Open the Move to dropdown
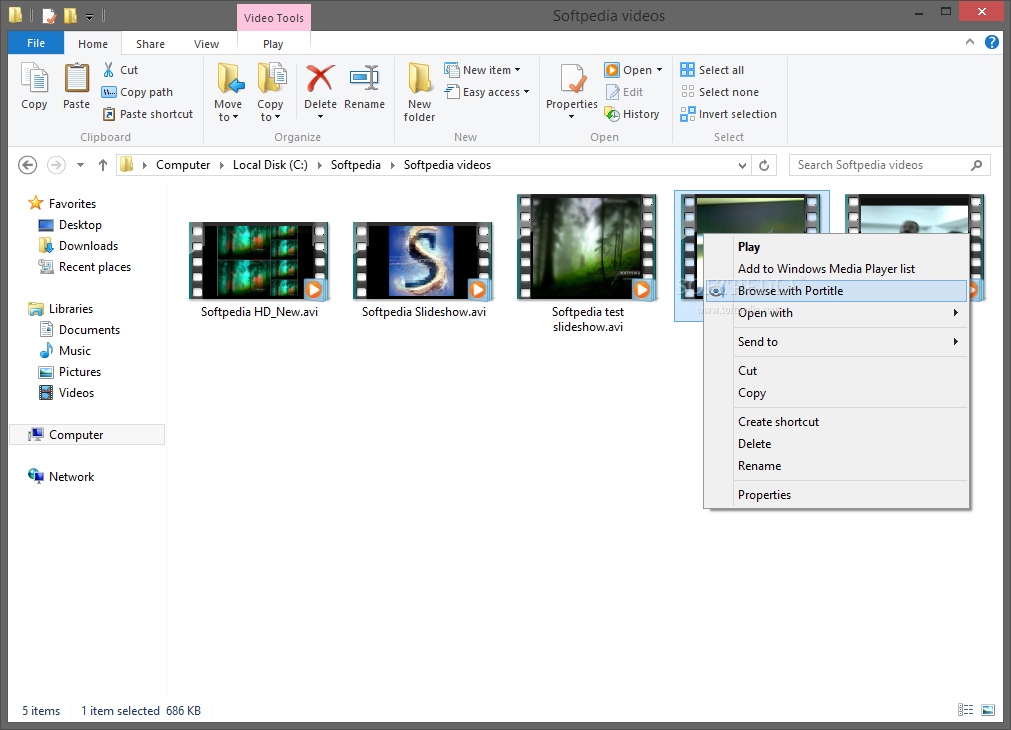Viewport: 1011px width, 730px height. [228, 110]
